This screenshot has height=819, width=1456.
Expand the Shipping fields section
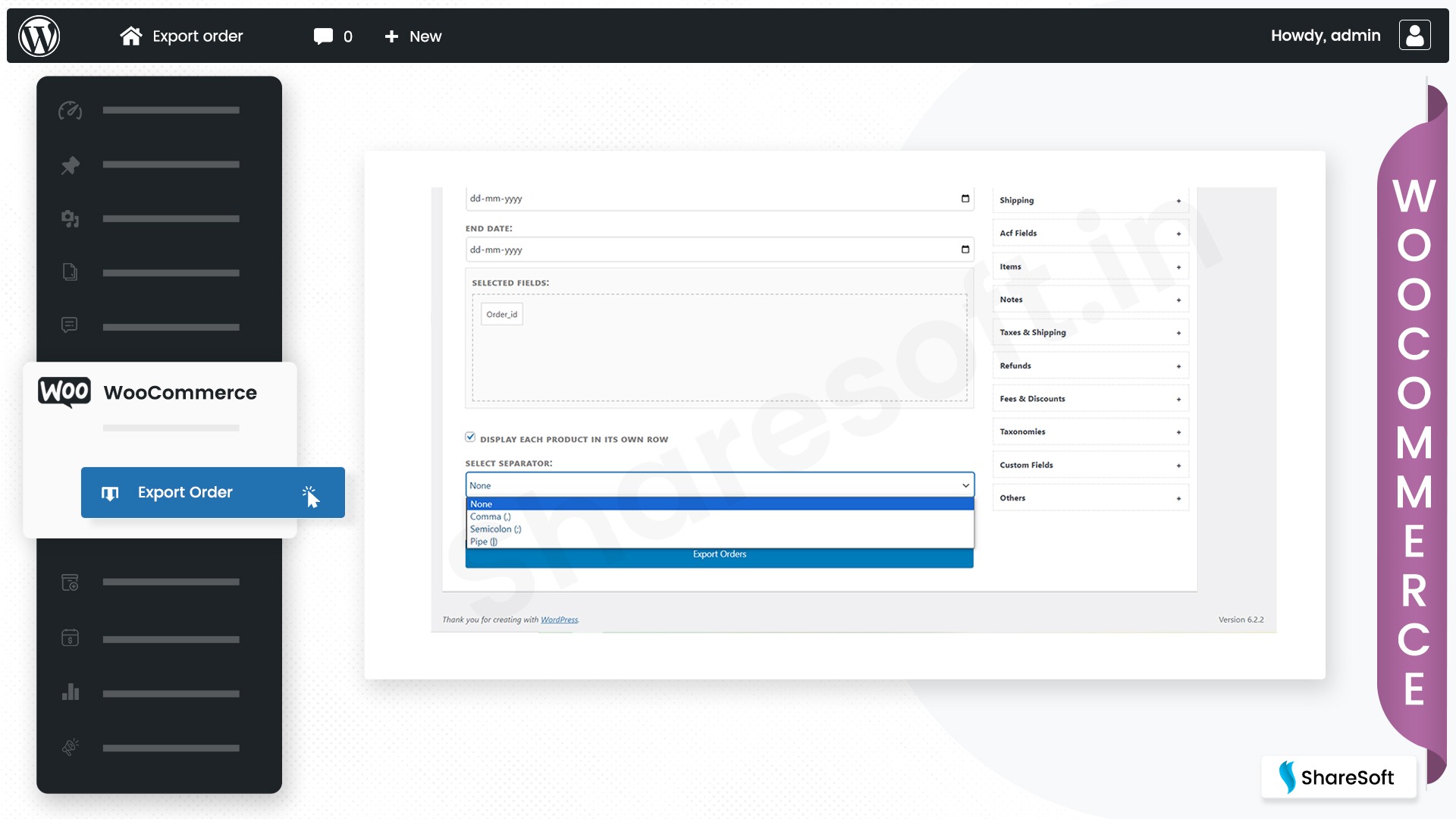[1090, 200]
